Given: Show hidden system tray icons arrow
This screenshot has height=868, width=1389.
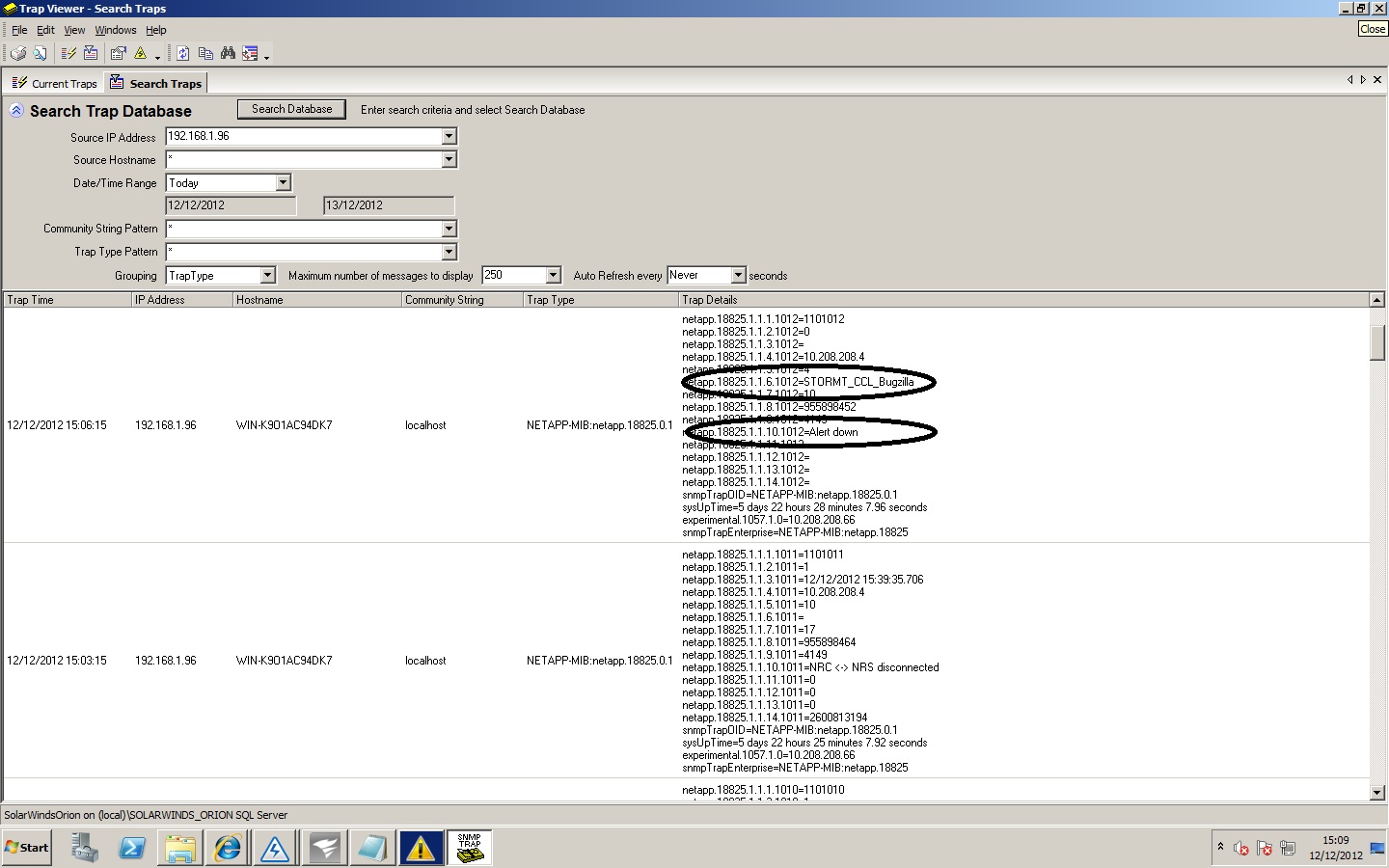Looking at the screenshot, I should coord(1220,847).
